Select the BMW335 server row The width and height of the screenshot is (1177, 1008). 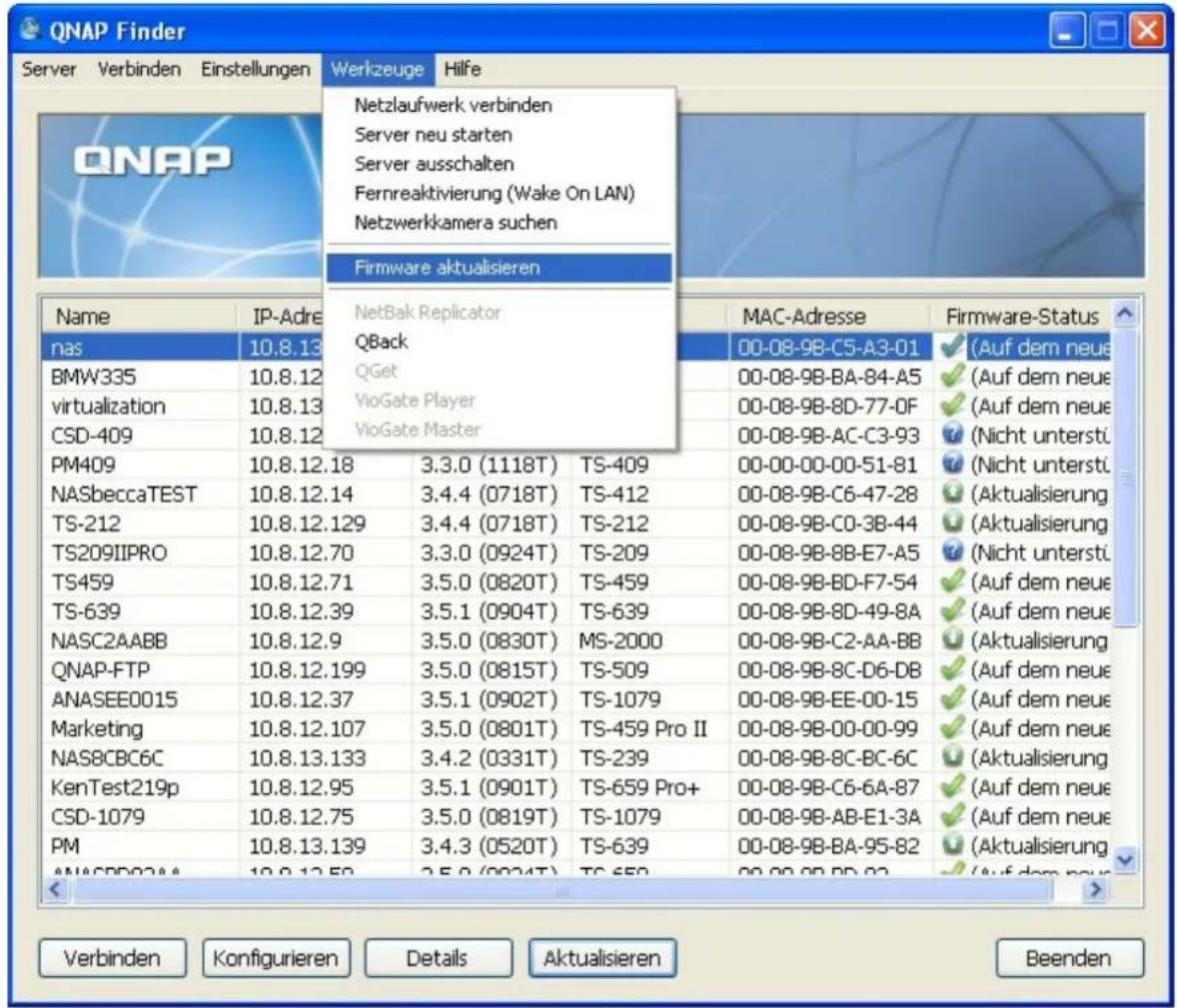click(x=577, y=376)
